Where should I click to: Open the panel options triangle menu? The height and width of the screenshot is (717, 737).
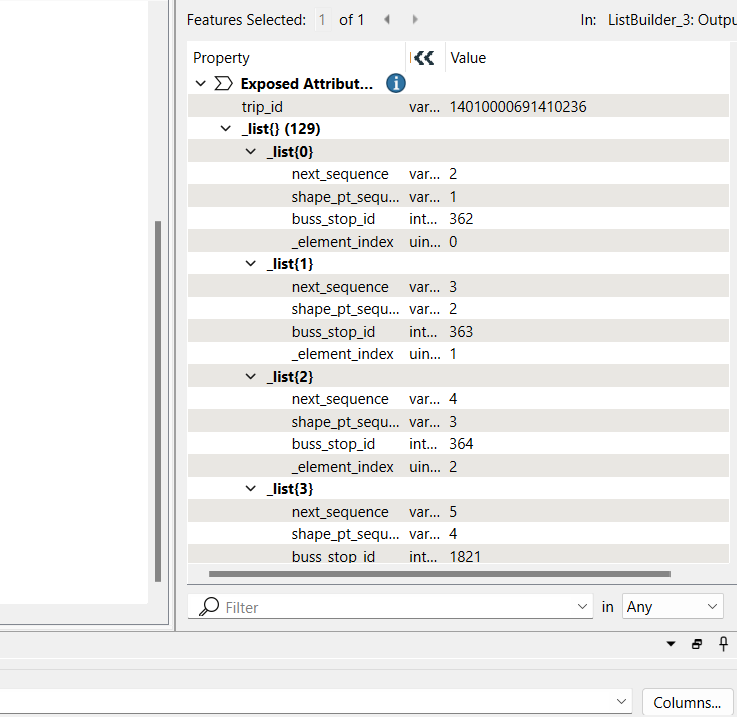(x=671, y=644)
